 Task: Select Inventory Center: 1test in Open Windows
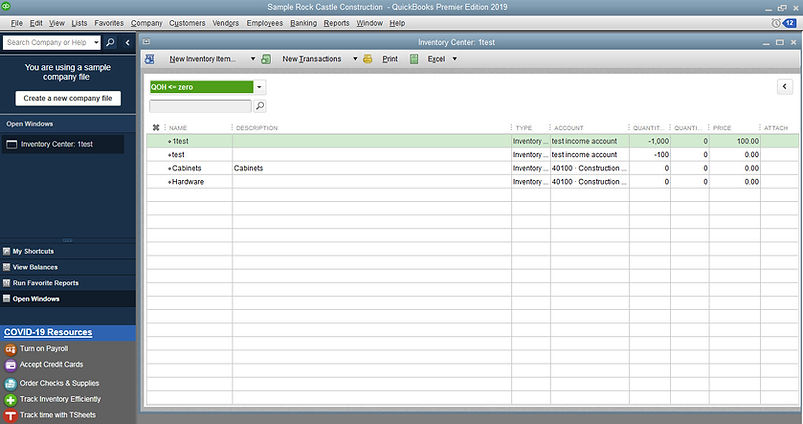(x=62, y=144)
